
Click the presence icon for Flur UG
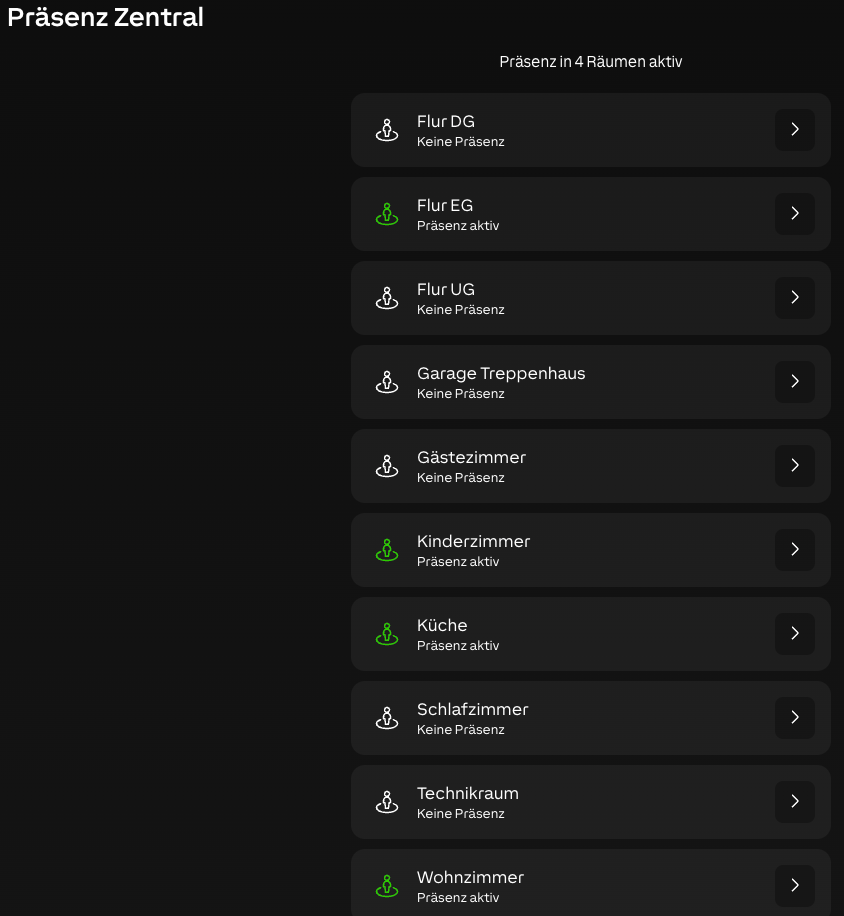[x=387, y=298]
